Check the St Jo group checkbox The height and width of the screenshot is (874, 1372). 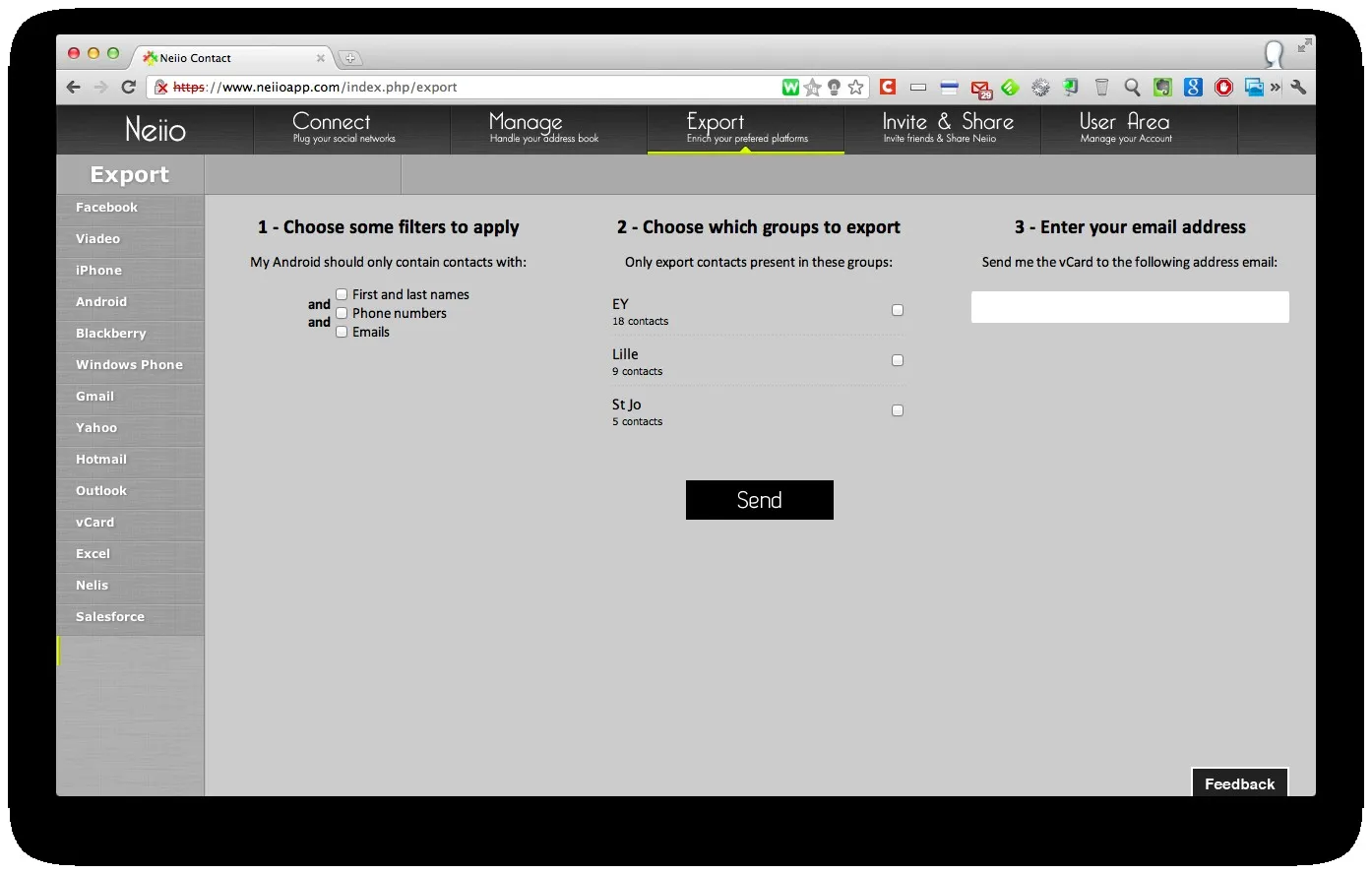(898, 410)
